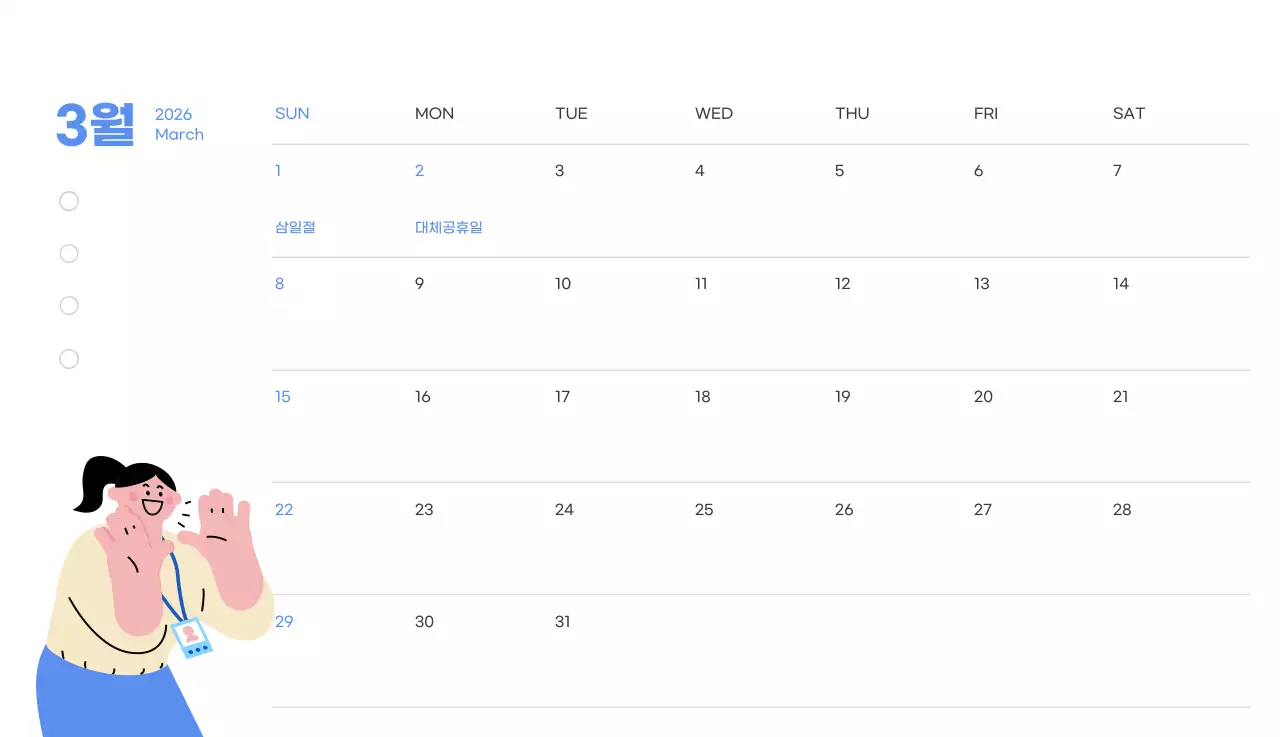
Task: Open the 대체공휴일 holiday label
Action: (x=449, y=228)
